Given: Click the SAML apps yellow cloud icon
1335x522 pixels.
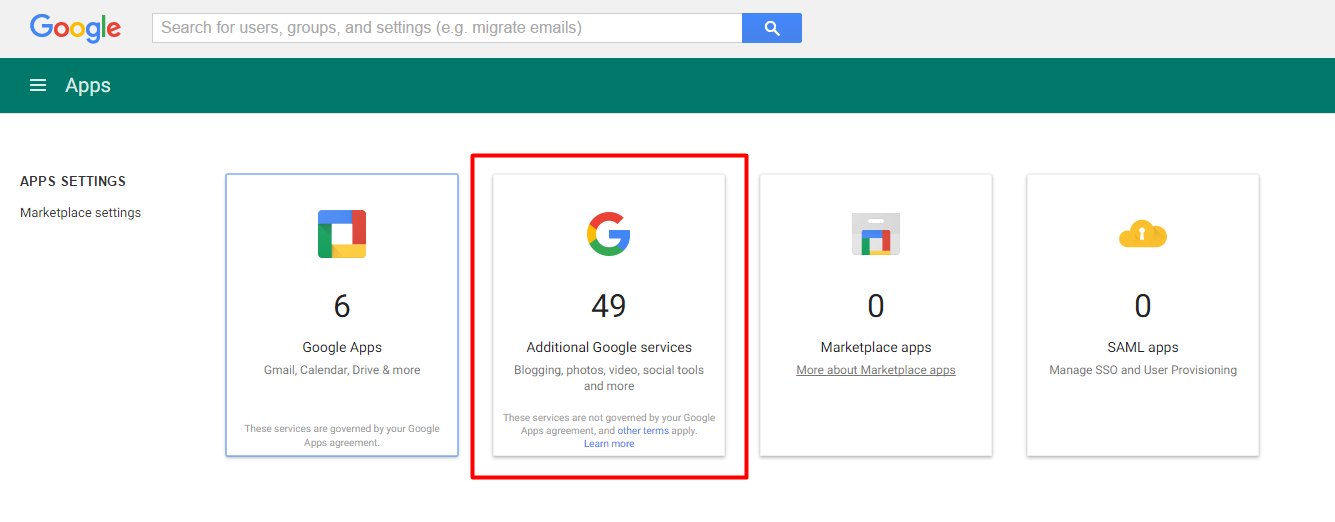Looking at the screenshot, I should point(1143,235).
